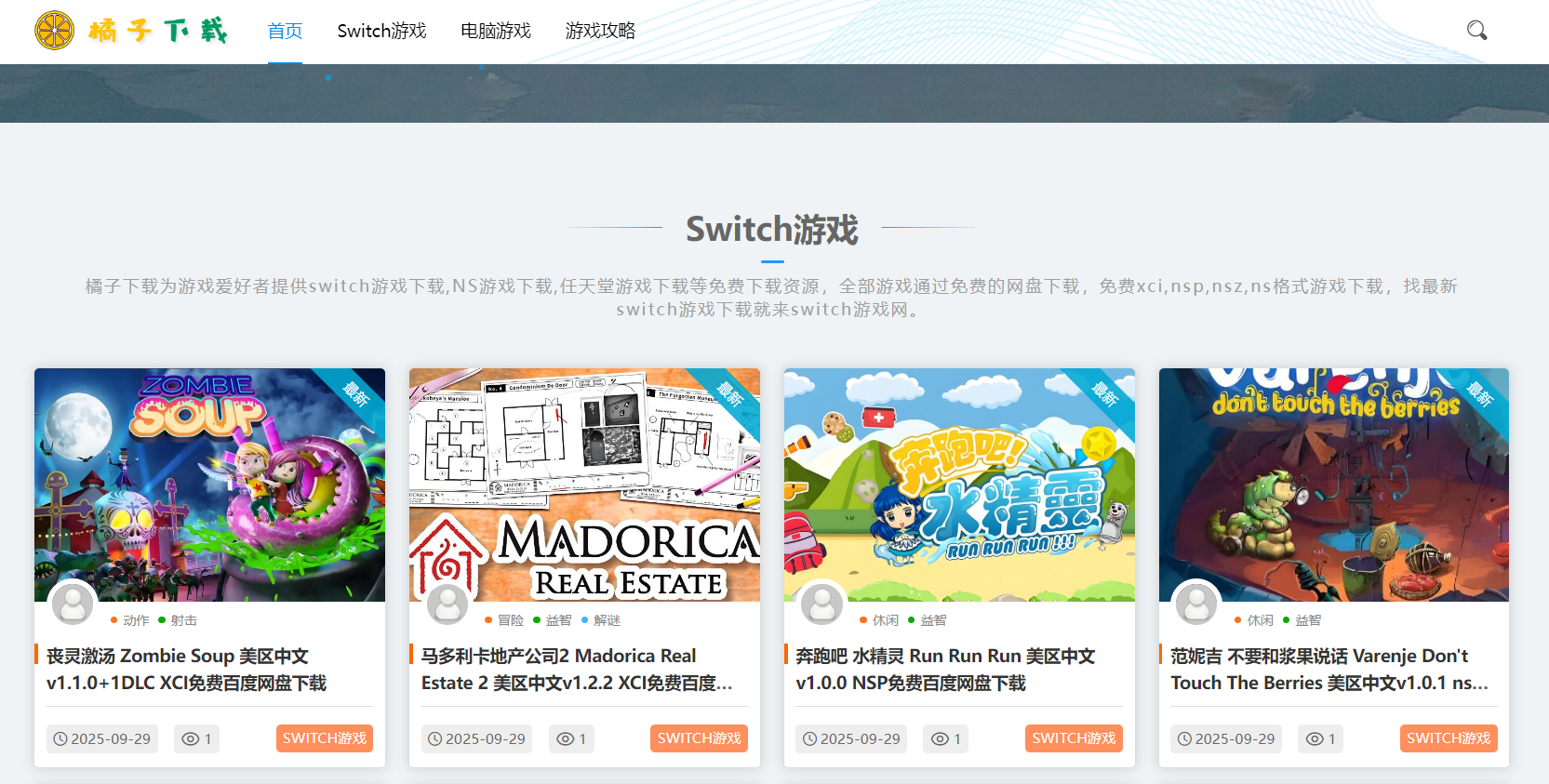
Task: Open the Madorica Real Estate 2 title link
Action: (577, 670)
